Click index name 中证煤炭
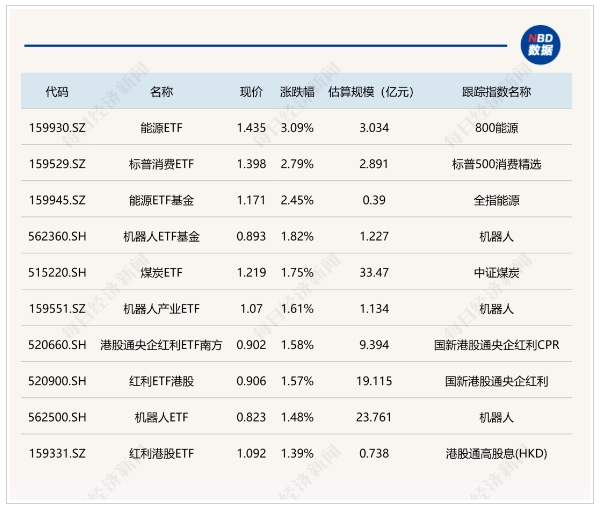602x509 pixels. click(496, 273)
